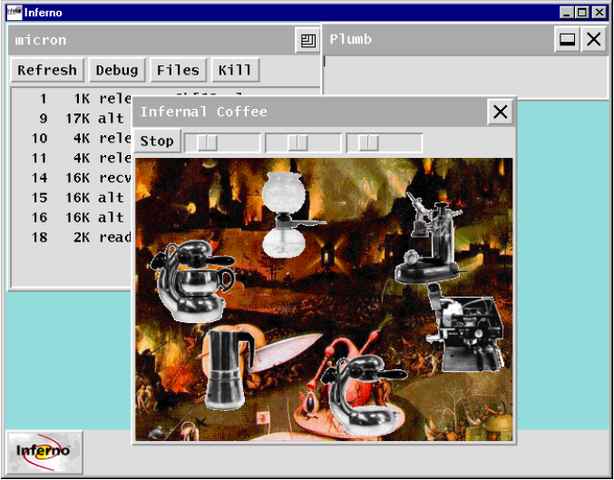The width and height of the screenshot is (614, 480).
Task: Click the Files button in micron
Action: coord(178,70)
